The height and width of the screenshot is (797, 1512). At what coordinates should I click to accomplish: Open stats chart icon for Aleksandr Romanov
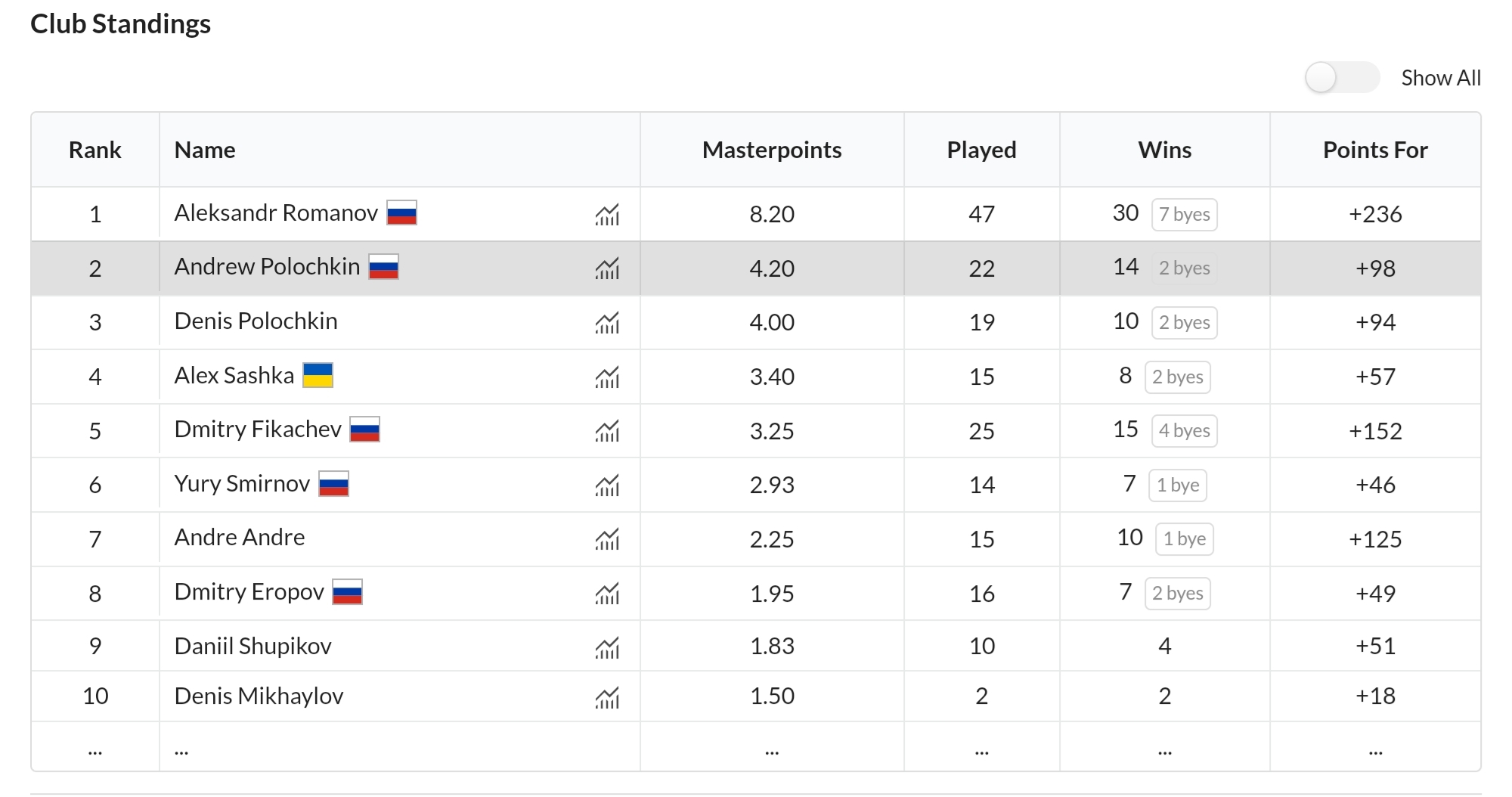pyautogui.click(x=607, y=216)
